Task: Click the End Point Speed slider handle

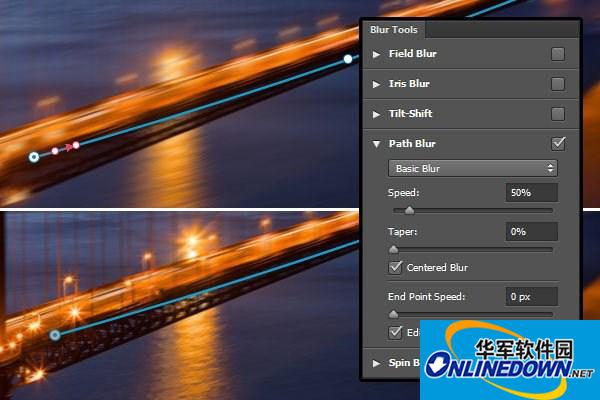Action: pyautogui.click(x=393, y=315)
